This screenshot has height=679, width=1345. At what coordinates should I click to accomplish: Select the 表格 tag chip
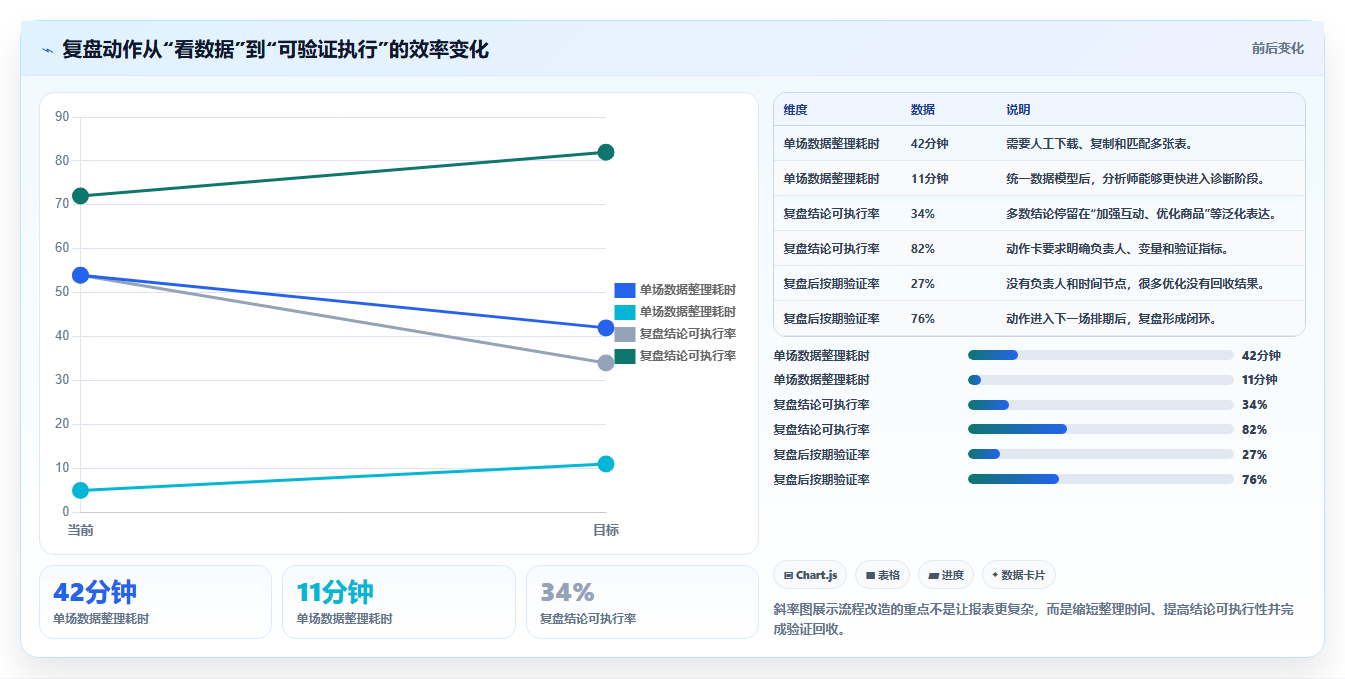(882, 575)
